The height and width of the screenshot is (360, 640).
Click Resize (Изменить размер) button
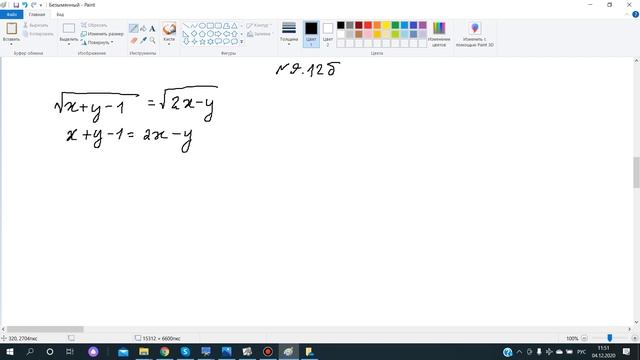pos(102,34)
